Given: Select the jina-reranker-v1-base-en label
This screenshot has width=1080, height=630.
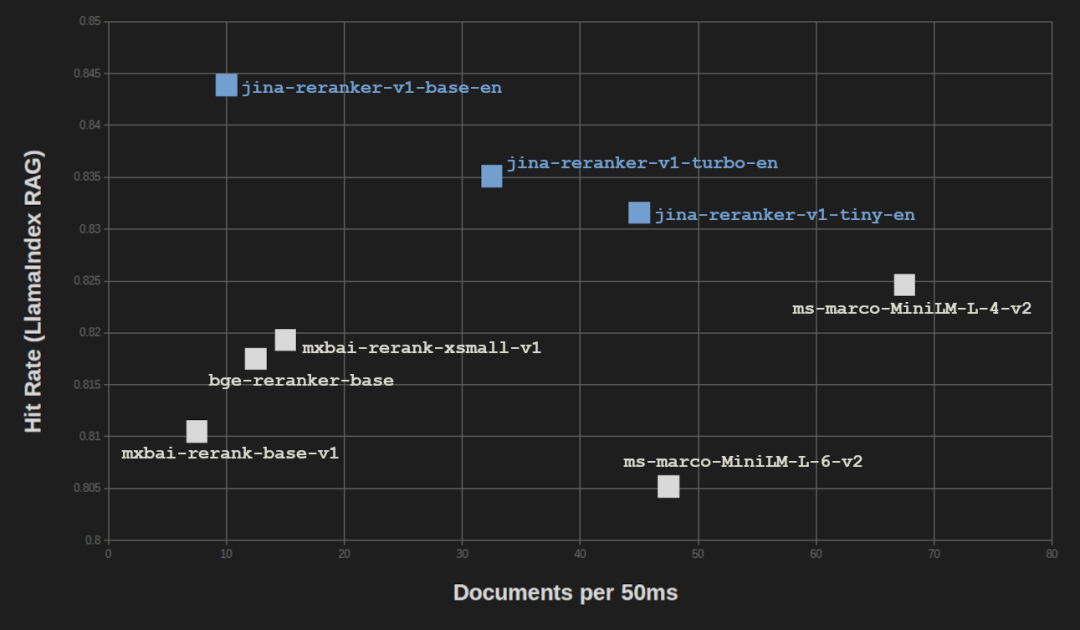Looking at the screenshot, I should (372, 88).
